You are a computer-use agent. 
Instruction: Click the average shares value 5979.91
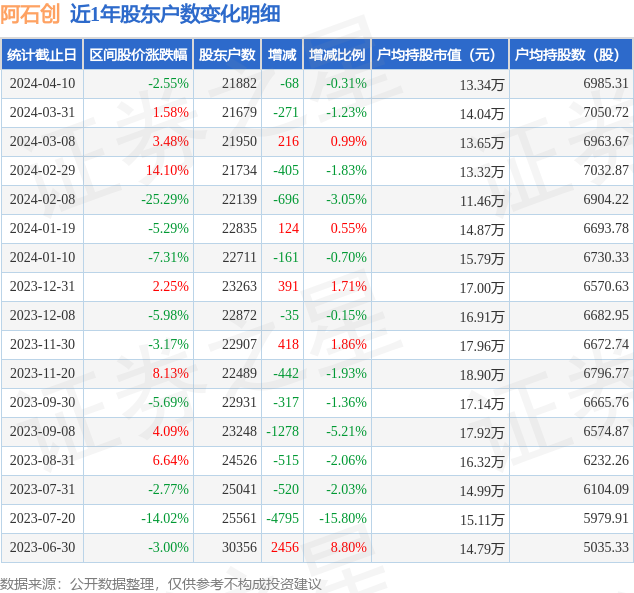(x=606, y=518)
